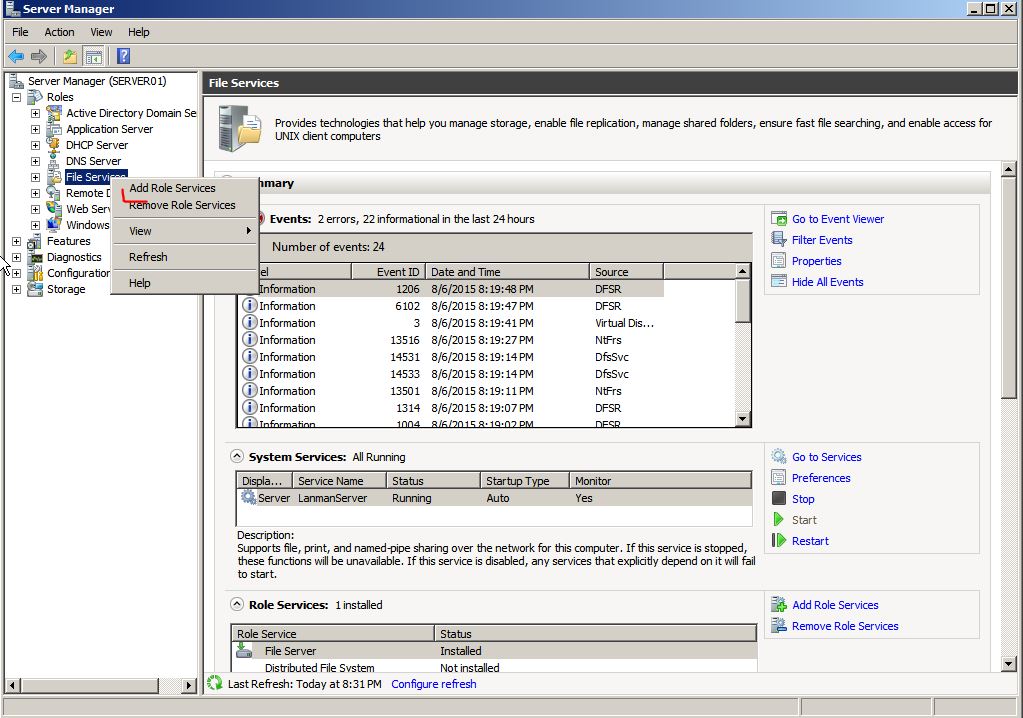
Task: Click the Forward arrow toolbar icon
Action: (x=39, y=57)
